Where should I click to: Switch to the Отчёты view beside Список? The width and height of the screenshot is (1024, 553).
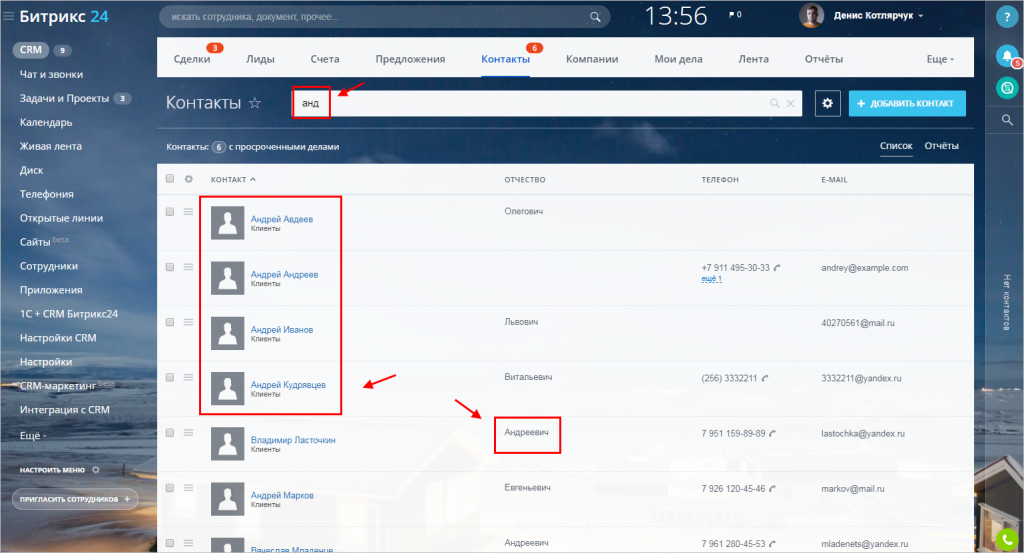pos(941,146)
